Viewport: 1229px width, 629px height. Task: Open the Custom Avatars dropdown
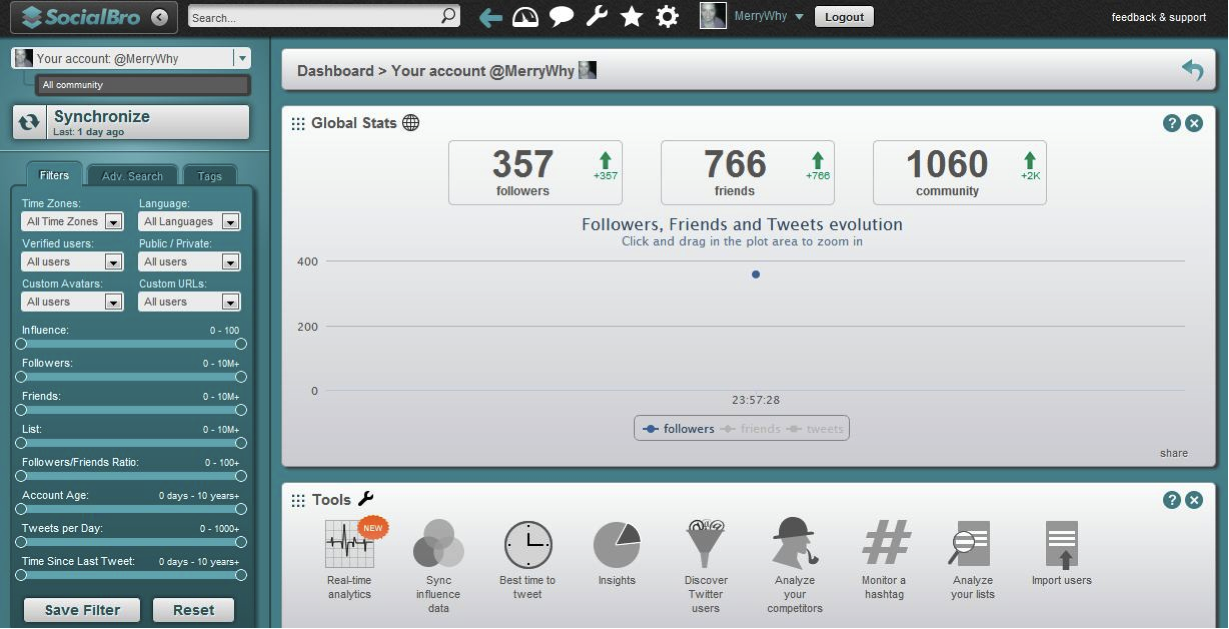tap(72, 302)
